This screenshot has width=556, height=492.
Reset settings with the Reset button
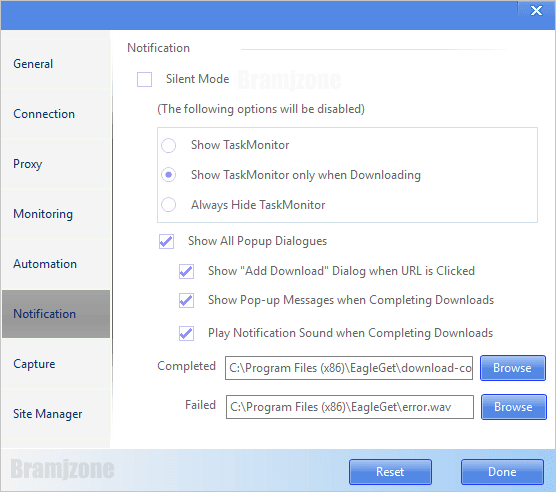tap(390, 472)
